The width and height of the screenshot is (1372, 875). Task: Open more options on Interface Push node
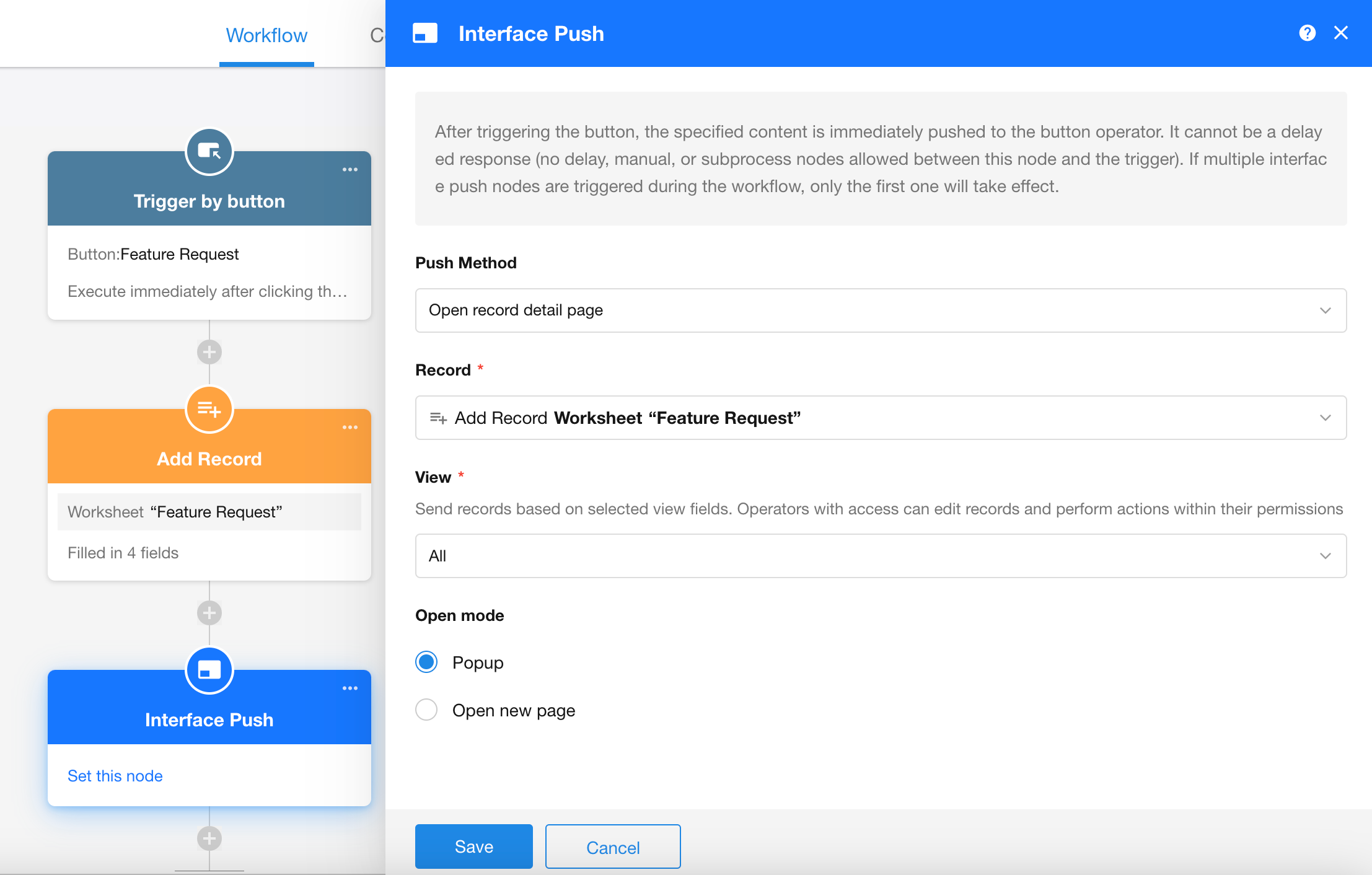click(x=350, y=688)
